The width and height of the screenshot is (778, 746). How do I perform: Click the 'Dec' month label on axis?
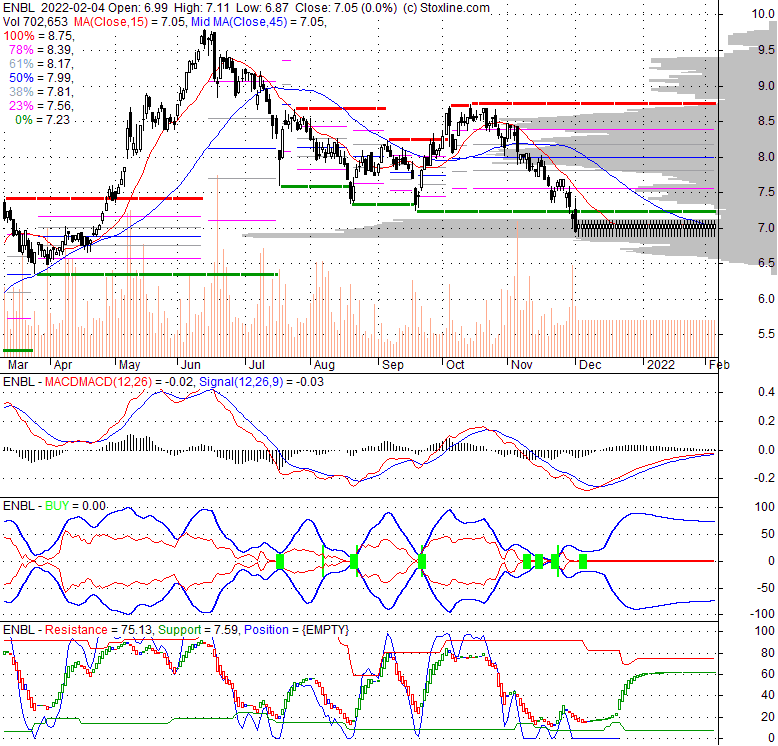coord(590,365)
